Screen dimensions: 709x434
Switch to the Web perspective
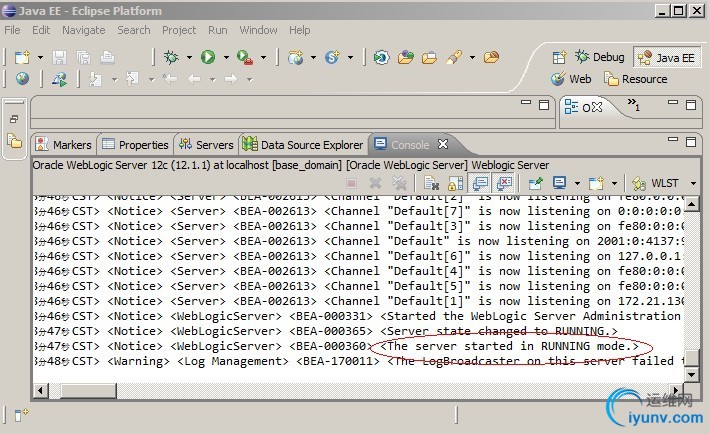tap(572, 79)
